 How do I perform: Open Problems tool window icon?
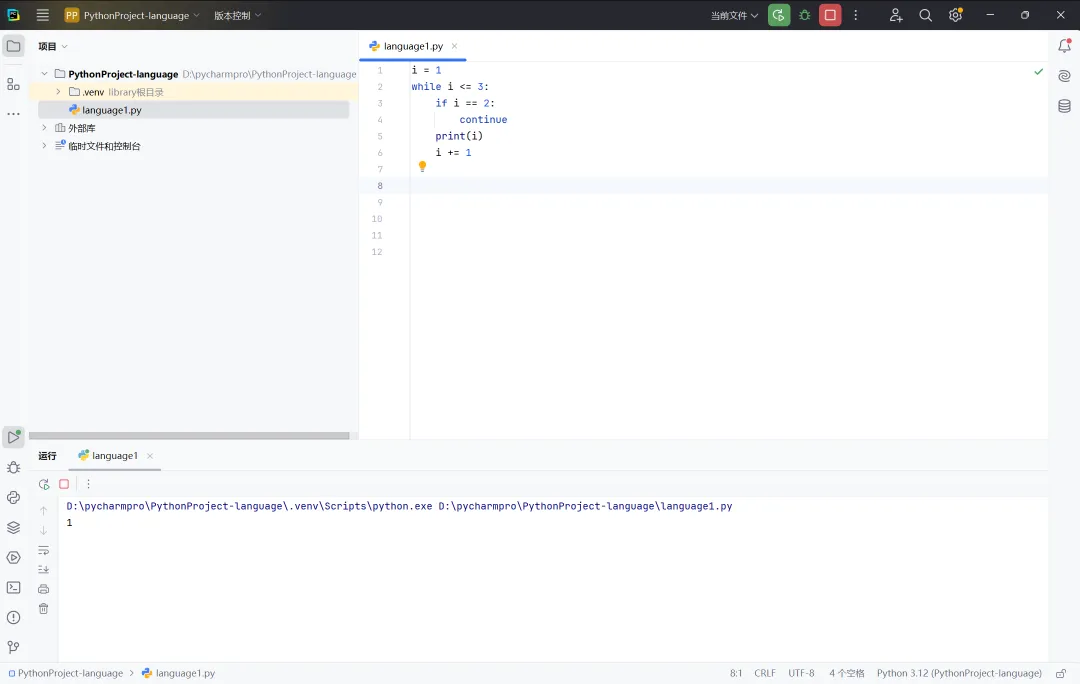click(x=13, y=617)
